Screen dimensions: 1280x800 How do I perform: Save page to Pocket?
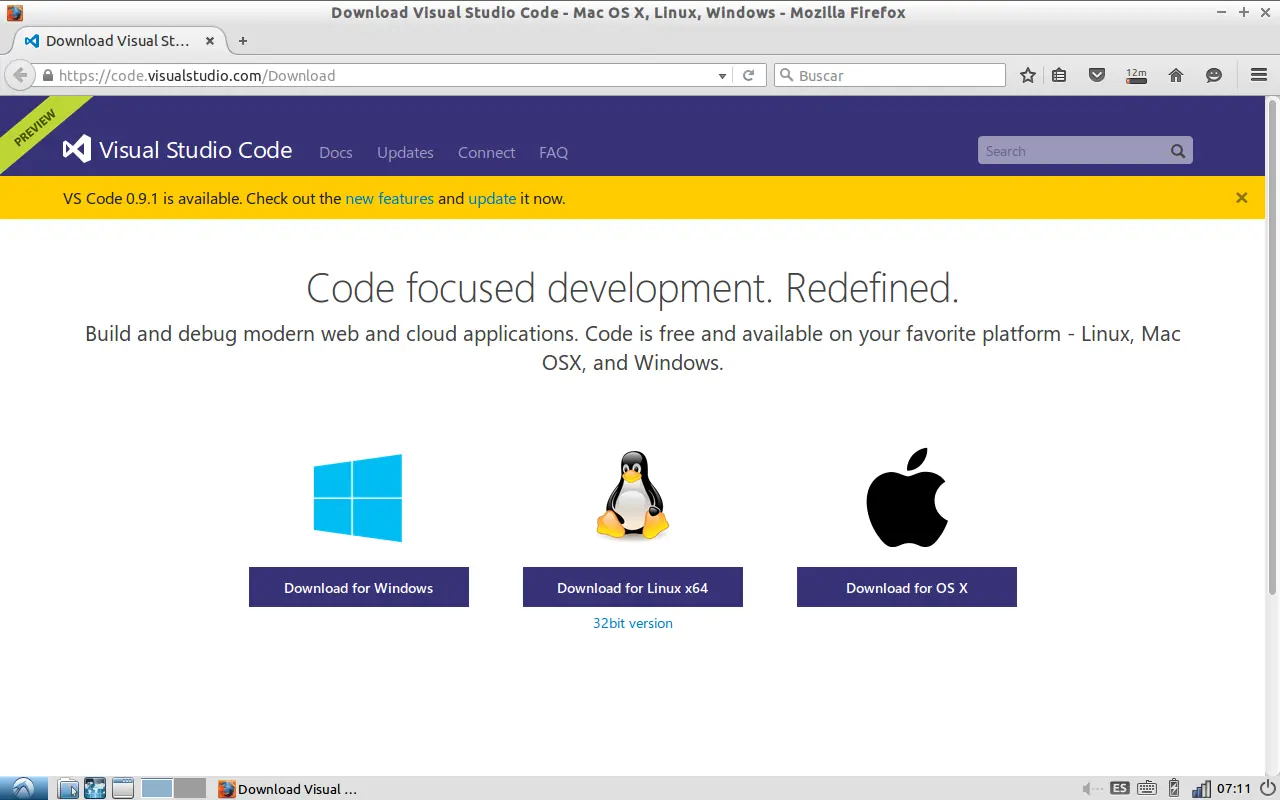pyautogui.click(x=1097, y=75)
